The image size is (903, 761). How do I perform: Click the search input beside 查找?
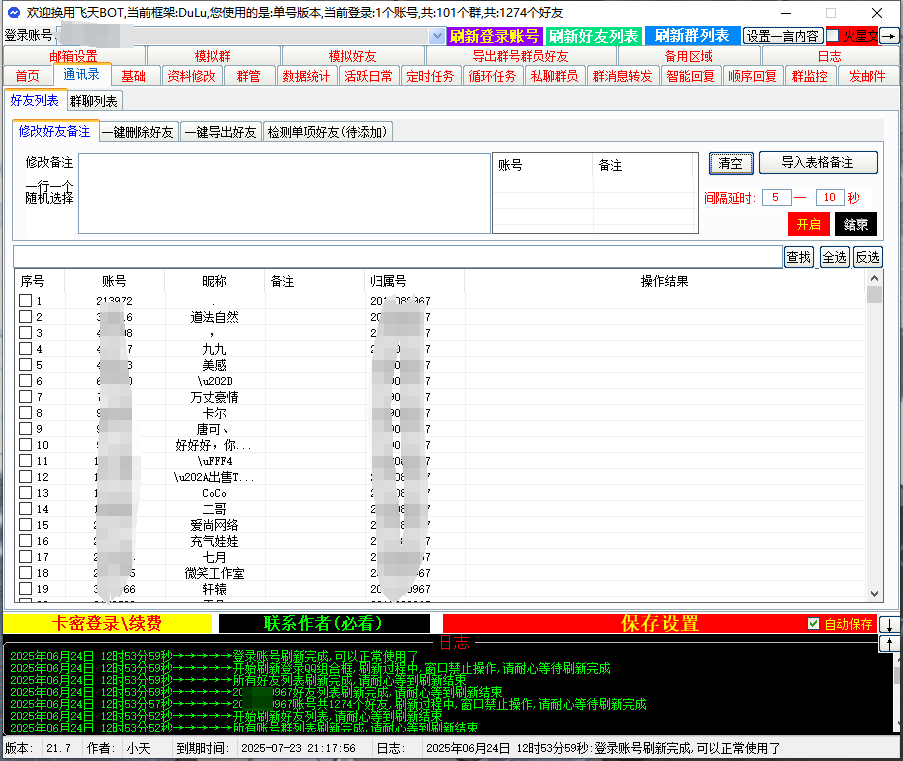(398, 257)
